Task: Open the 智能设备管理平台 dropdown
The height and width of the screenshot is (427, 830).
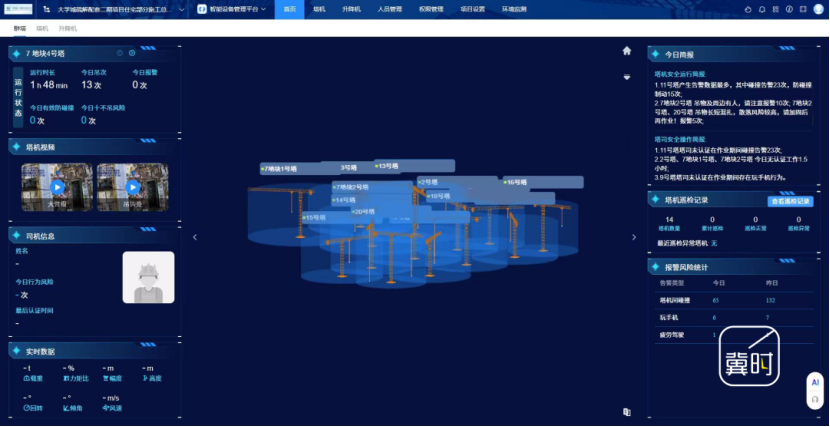Action: [x=264, y=9]
